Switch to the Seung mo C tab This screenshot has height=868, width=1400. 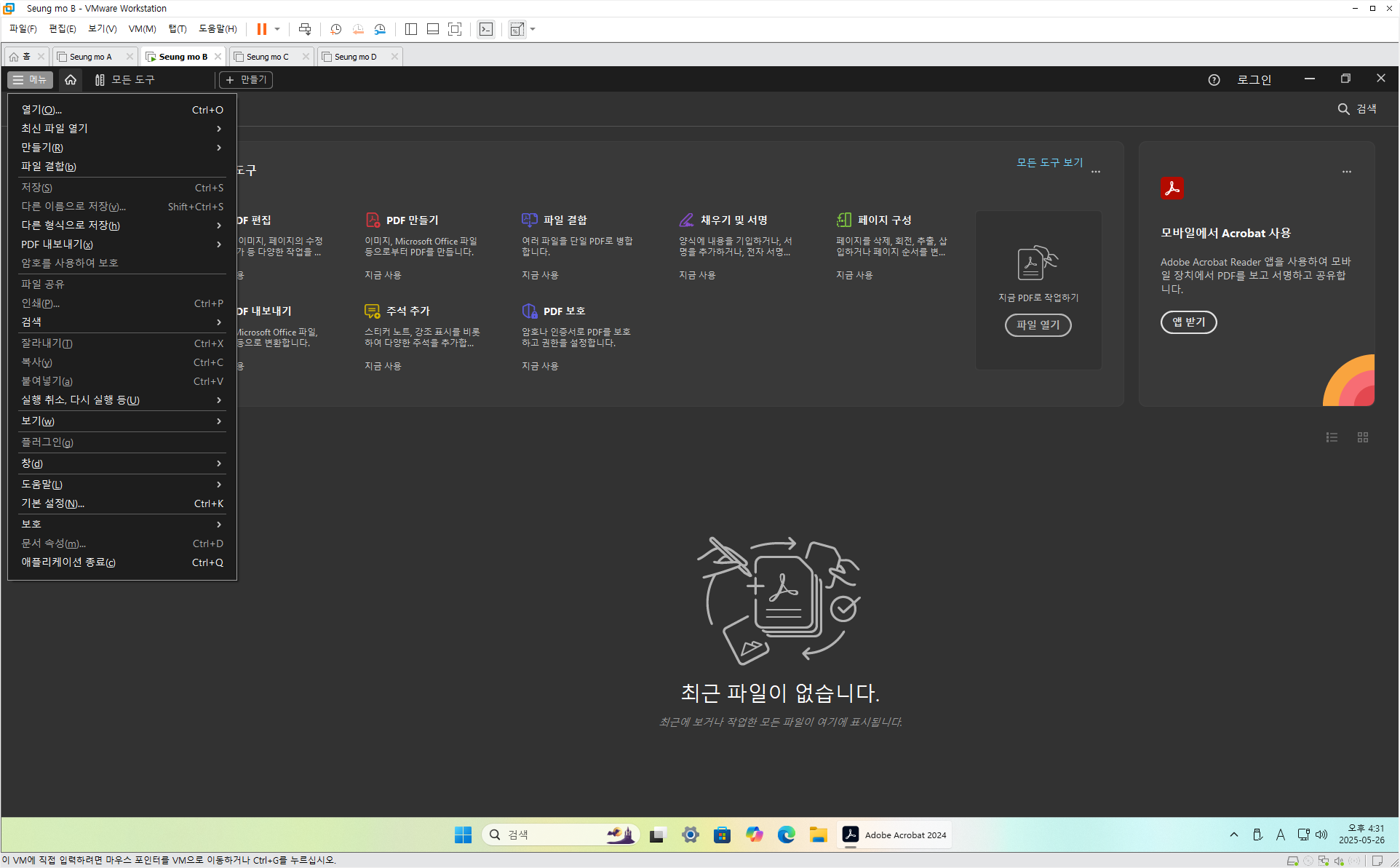(267, 57)
